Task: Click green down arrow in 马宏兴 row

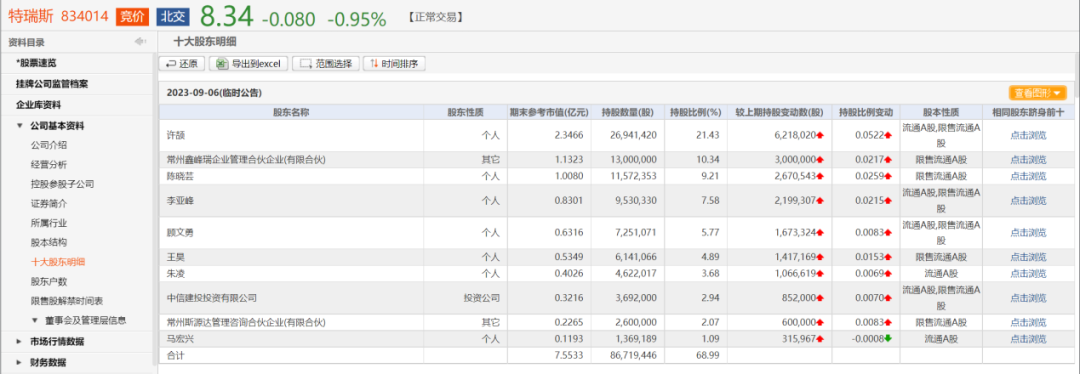Action: point(888,339)
